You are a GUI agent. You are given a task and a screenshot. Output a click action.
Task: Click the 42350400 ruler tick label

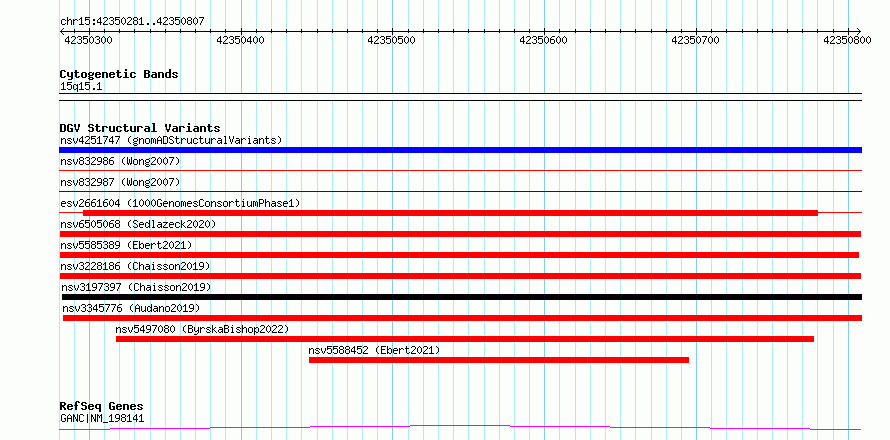click(241, 40)
